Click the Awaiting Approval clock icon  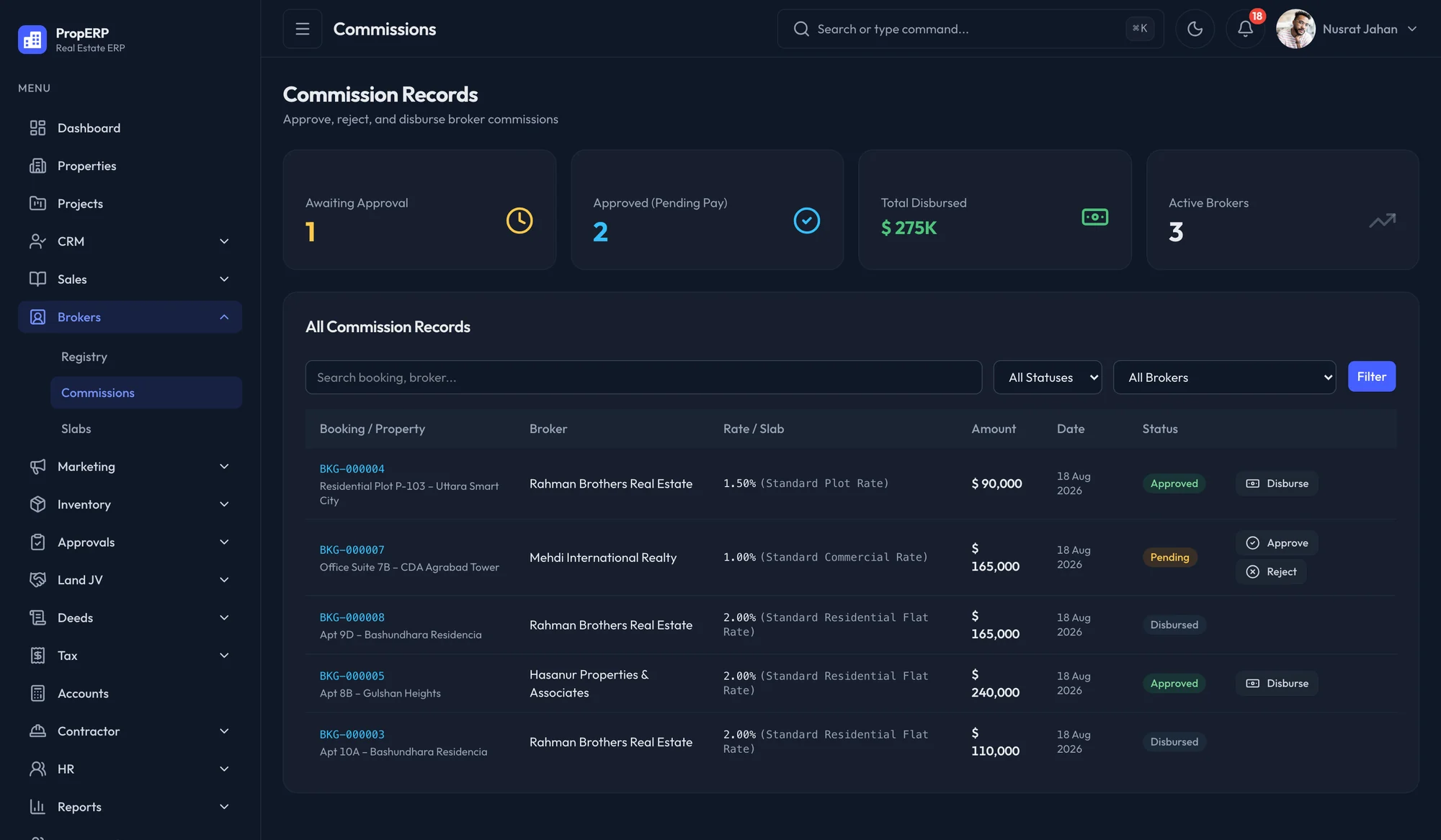(519, 220)
